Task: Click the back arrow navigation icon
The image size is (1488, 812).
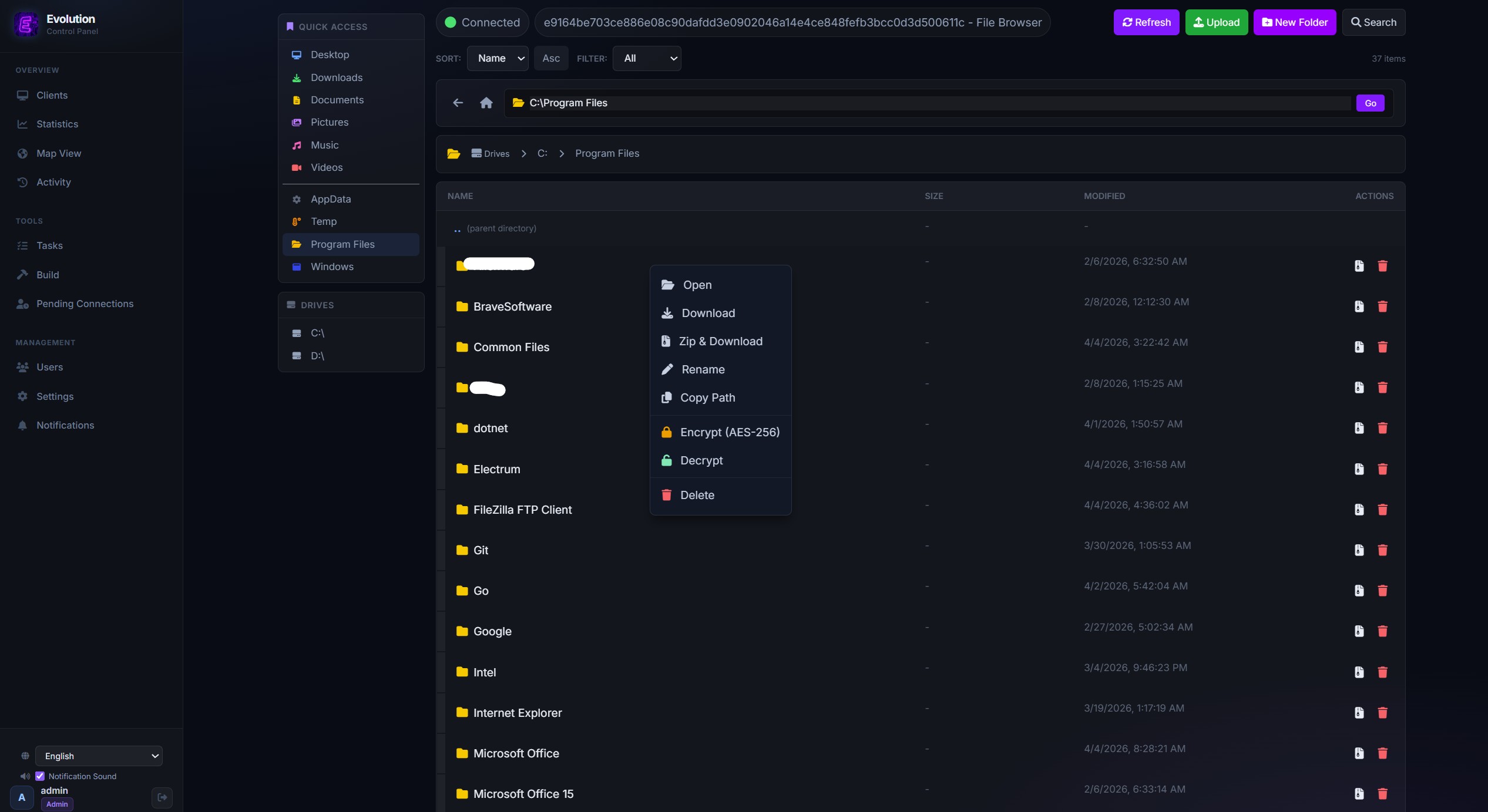Action: [458, 103]
